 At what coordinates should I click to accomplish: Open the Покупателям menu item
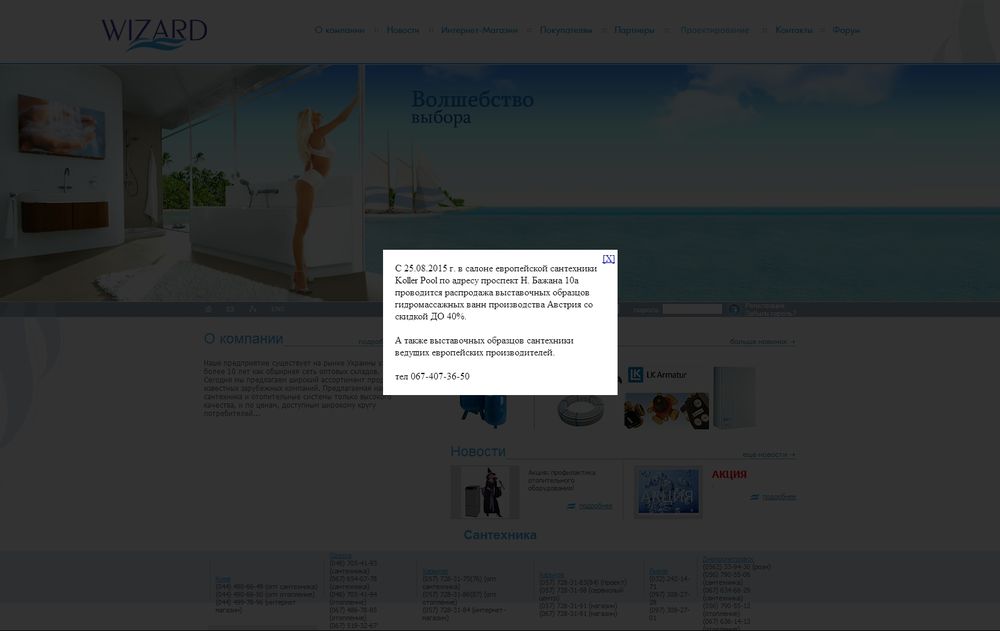click(x=566, y=30)
